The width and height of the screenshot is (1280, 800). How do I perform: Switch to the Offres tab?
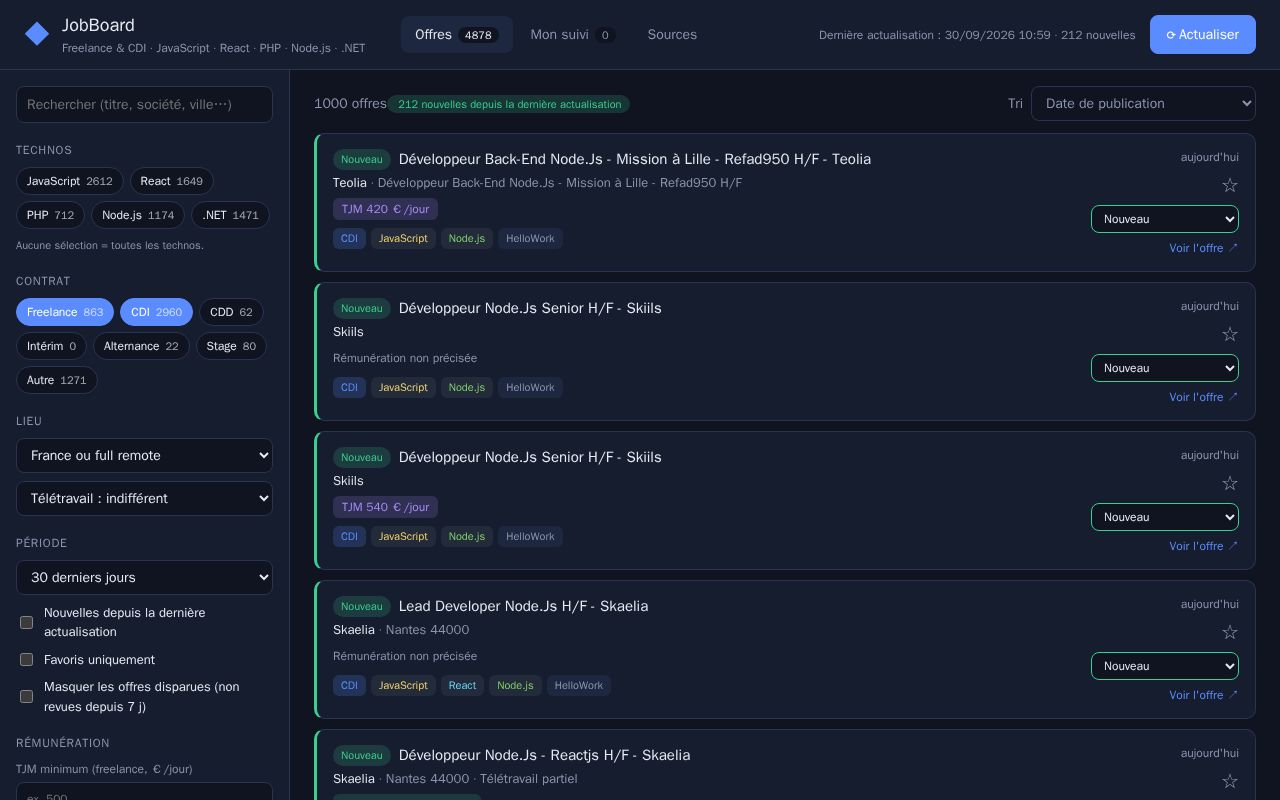tap(457, 34)
